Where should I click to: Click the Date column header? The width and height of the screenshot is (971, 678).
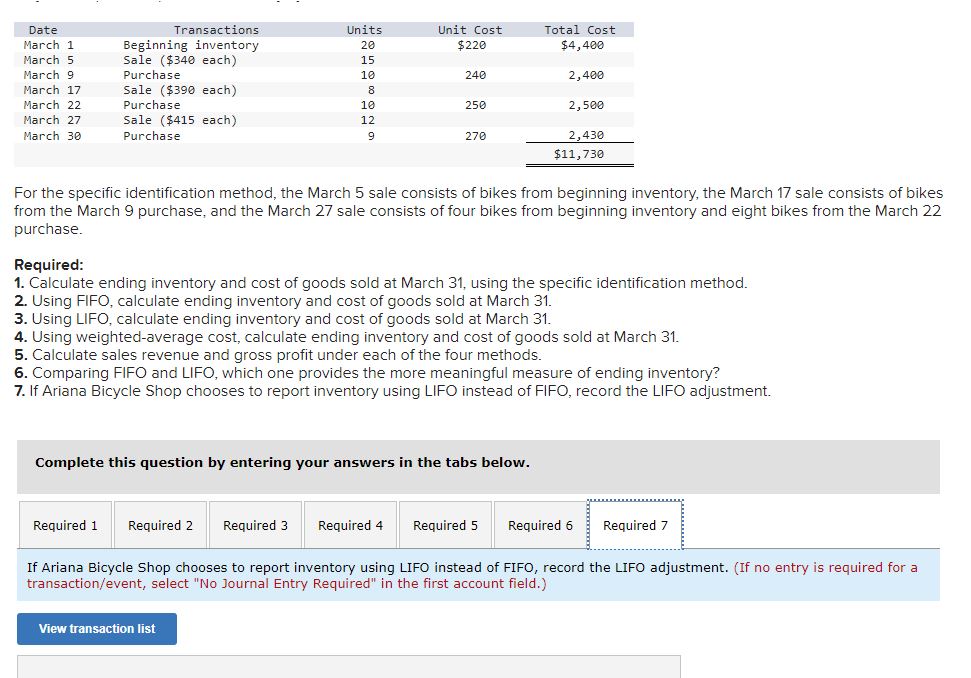[x=43, y=30]
